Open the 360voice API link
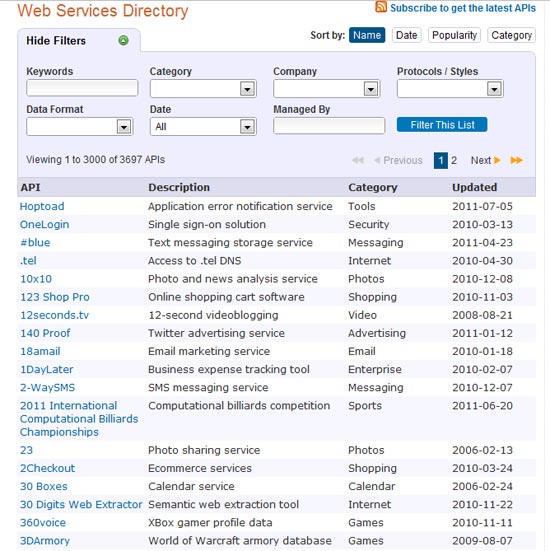 [x=43, y=523]
